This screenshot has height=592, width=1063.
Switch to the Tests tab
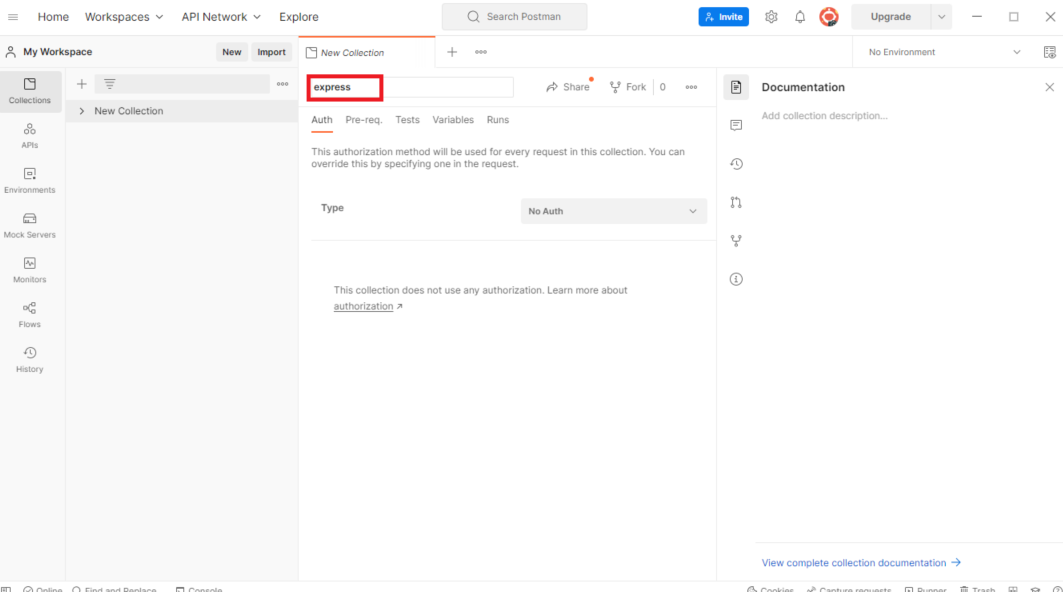[407, 120]
